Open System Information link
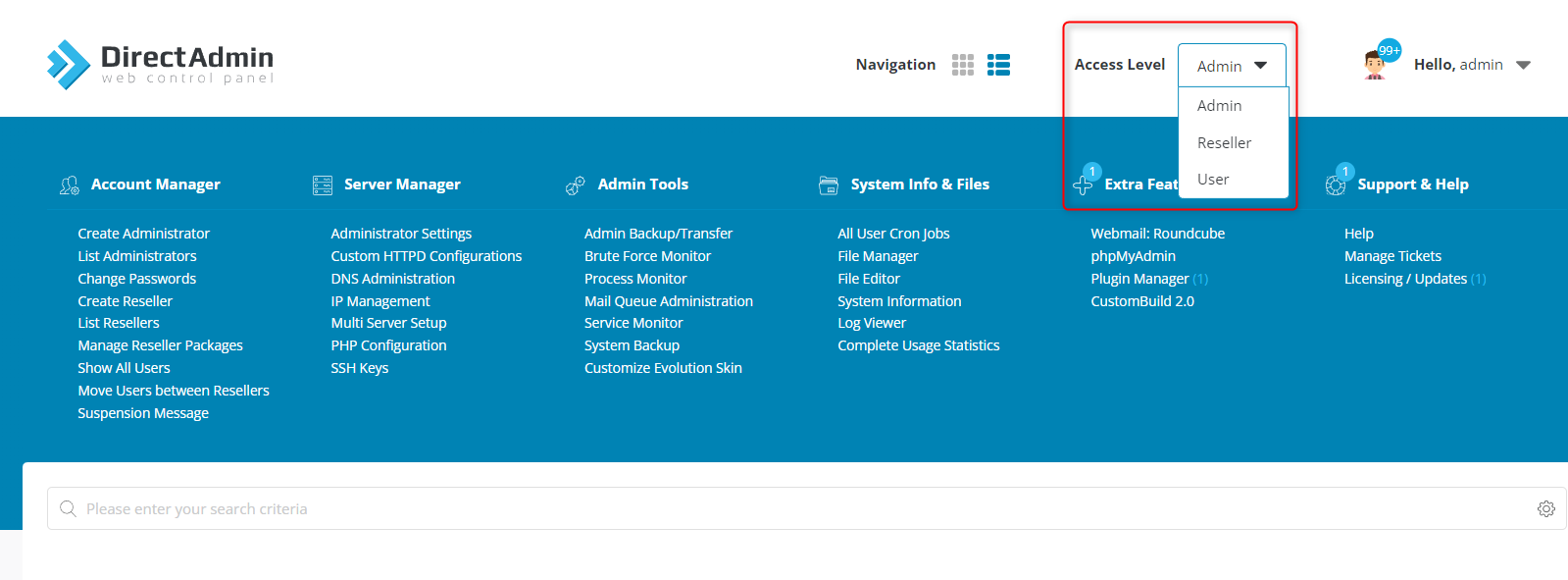Image resolution: width=1568 pixels, height=580 pixels. point(899,301)
